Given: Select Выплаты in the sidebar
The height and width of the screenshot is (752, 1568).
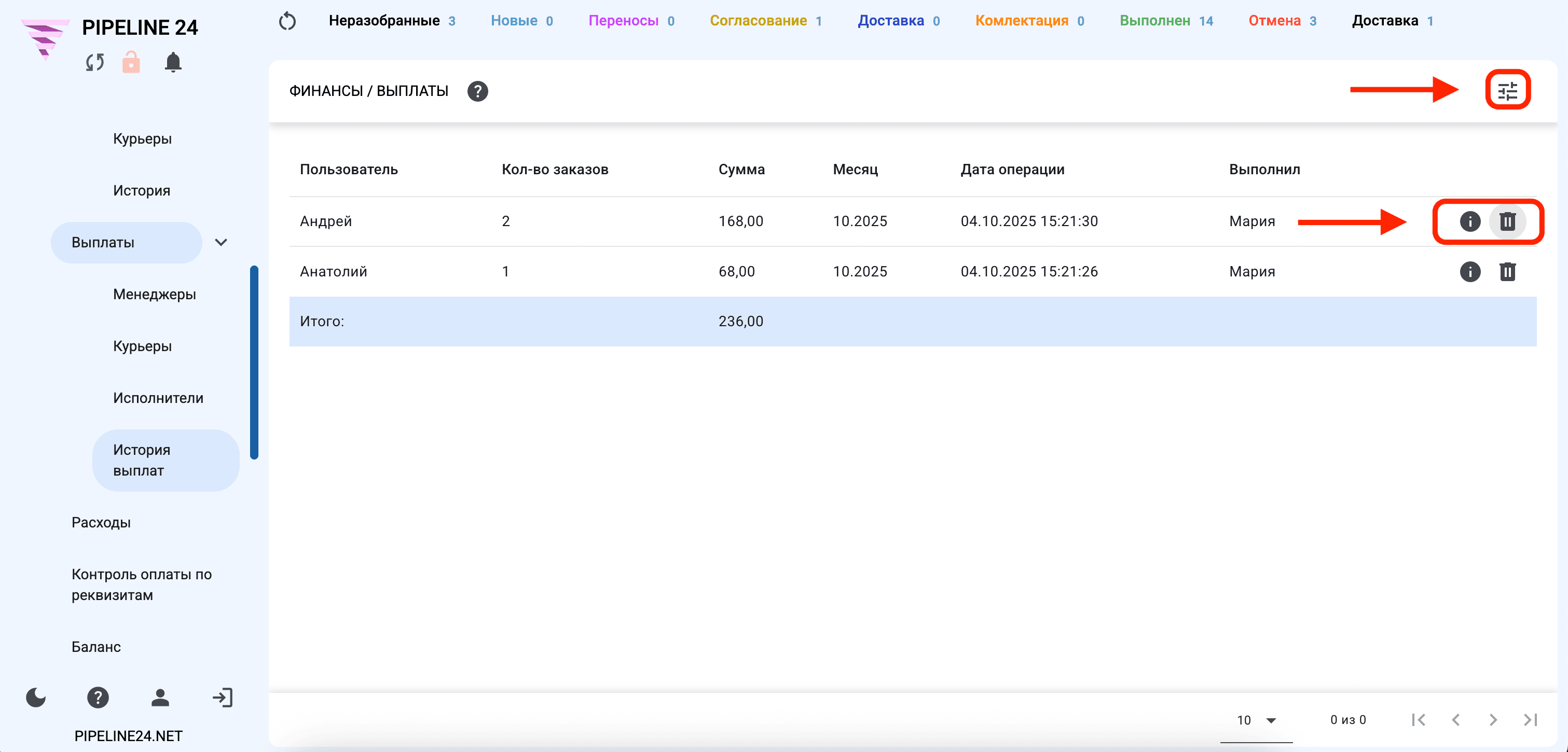Looking at the screenshot, I should pos(126,242).
